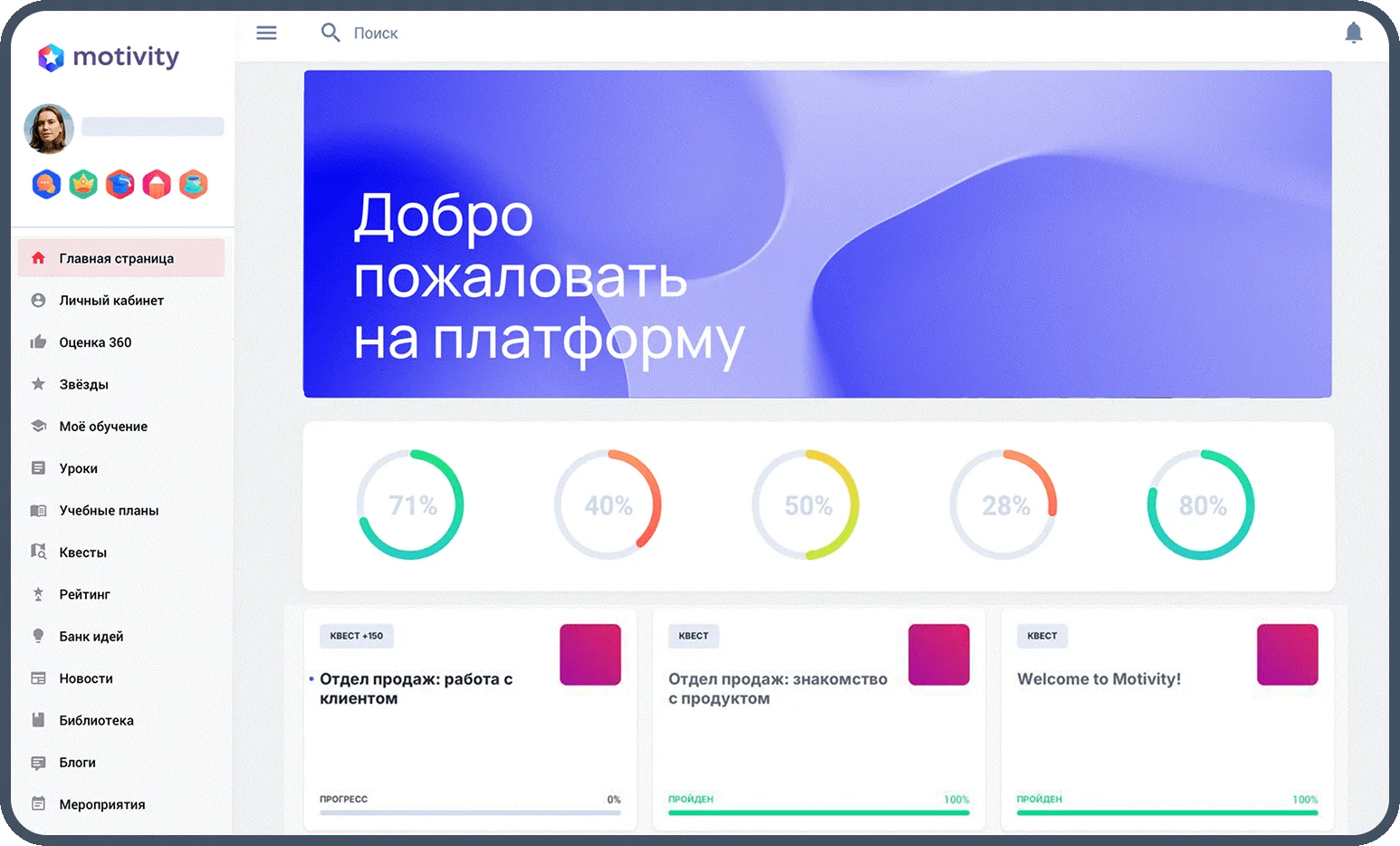Screen dimensions: 1400x846
Task: Click the Motivity logo
Action: (x=109, y=57)
